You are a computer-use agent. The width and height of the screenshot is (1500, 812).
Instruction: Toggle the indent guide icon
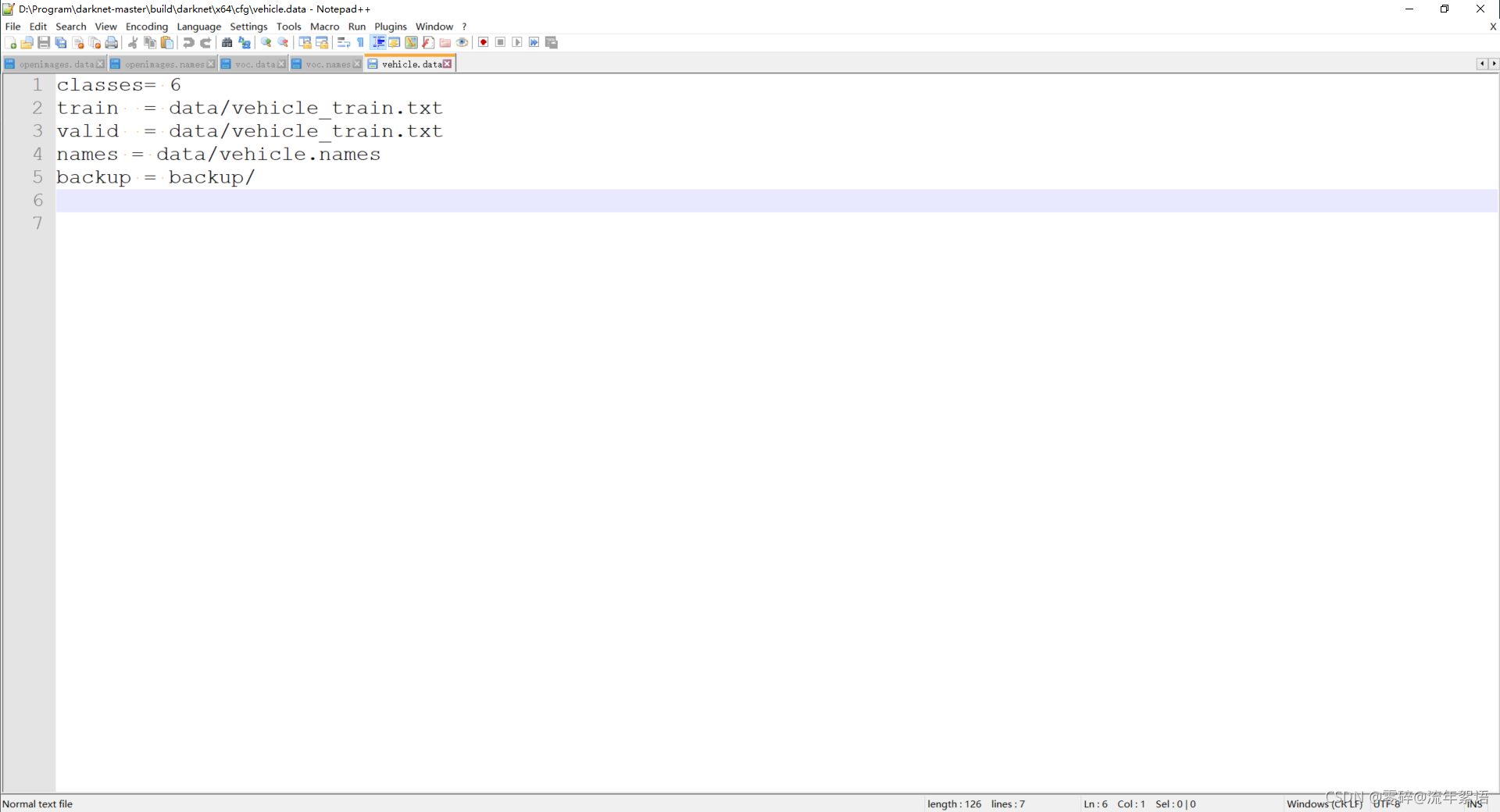pos(378,42)
